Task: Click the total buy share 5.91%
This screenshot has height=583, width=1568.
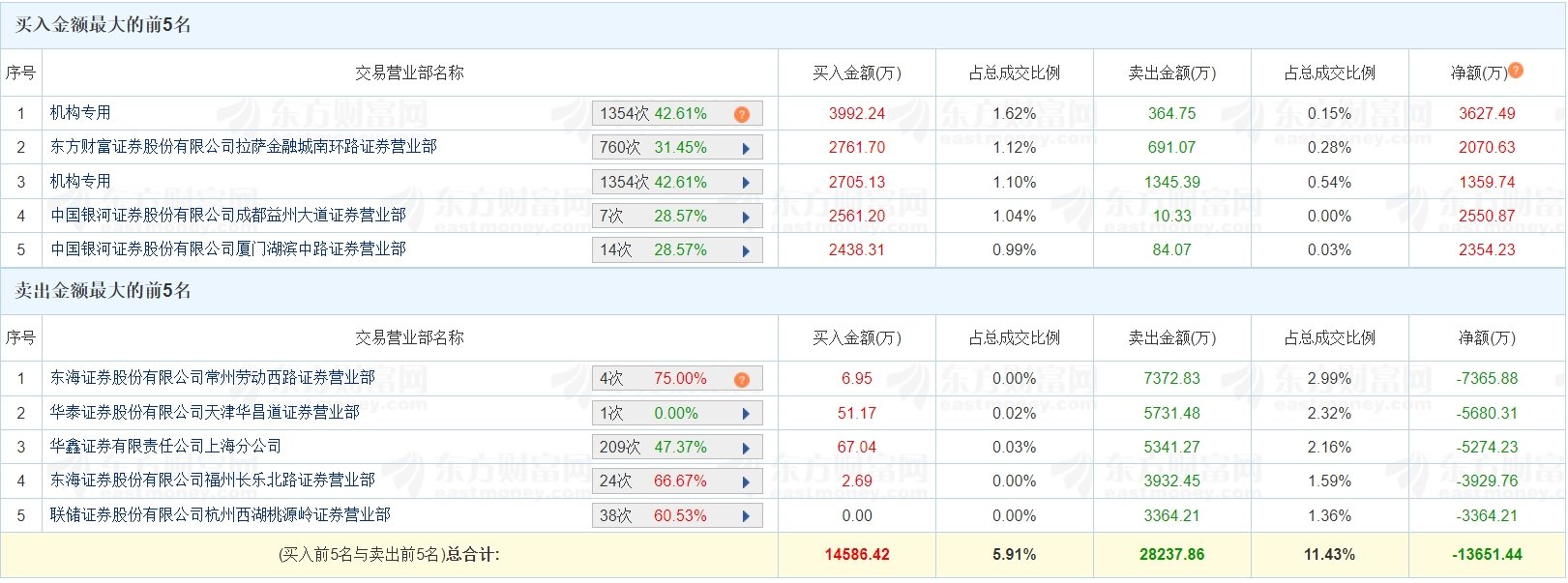Action: tap(1015, 554)
